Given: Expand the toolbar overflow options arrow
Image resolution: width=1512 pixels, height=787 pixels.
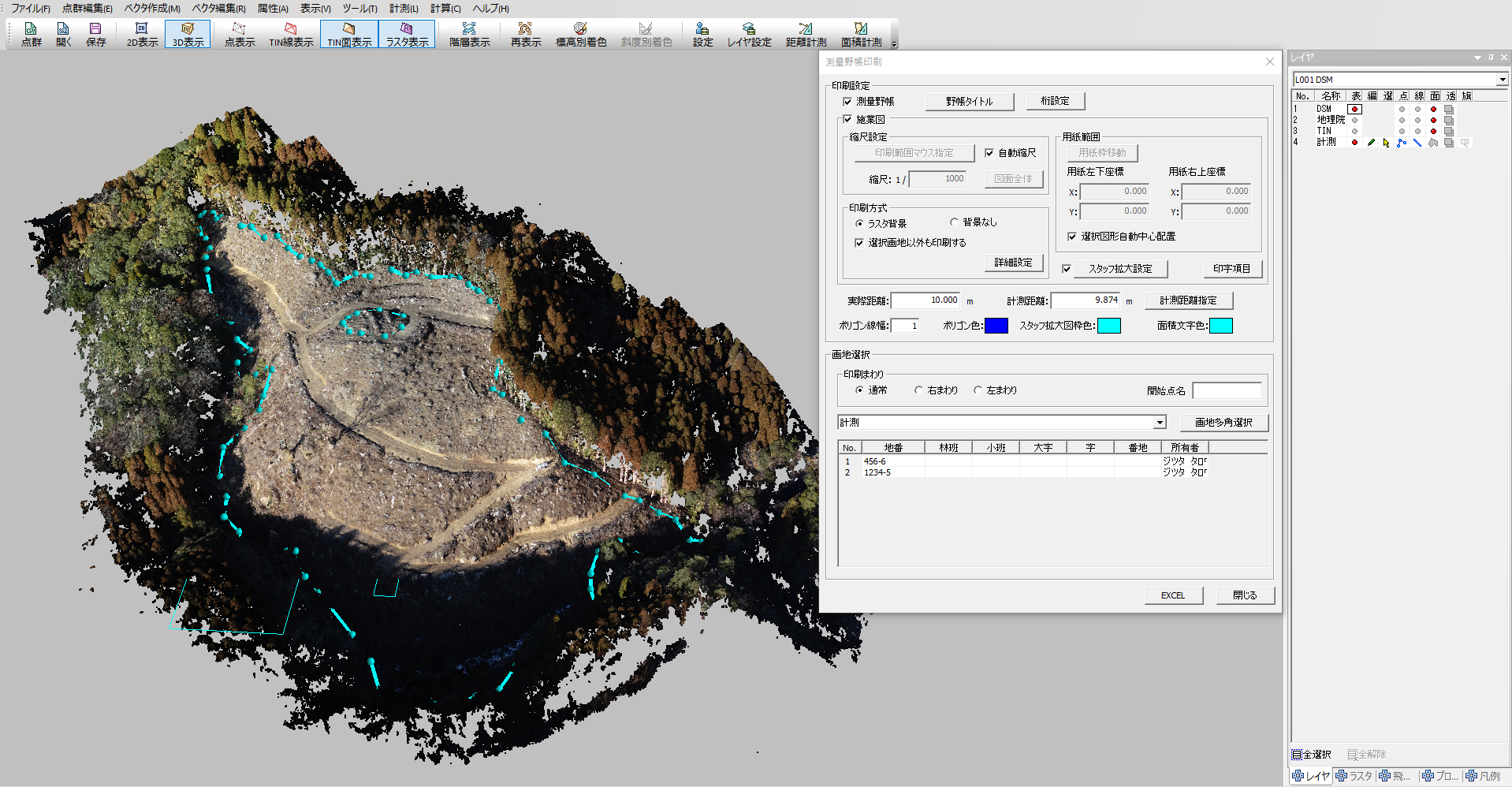Looking at the screenshot, I should point(894,44).
